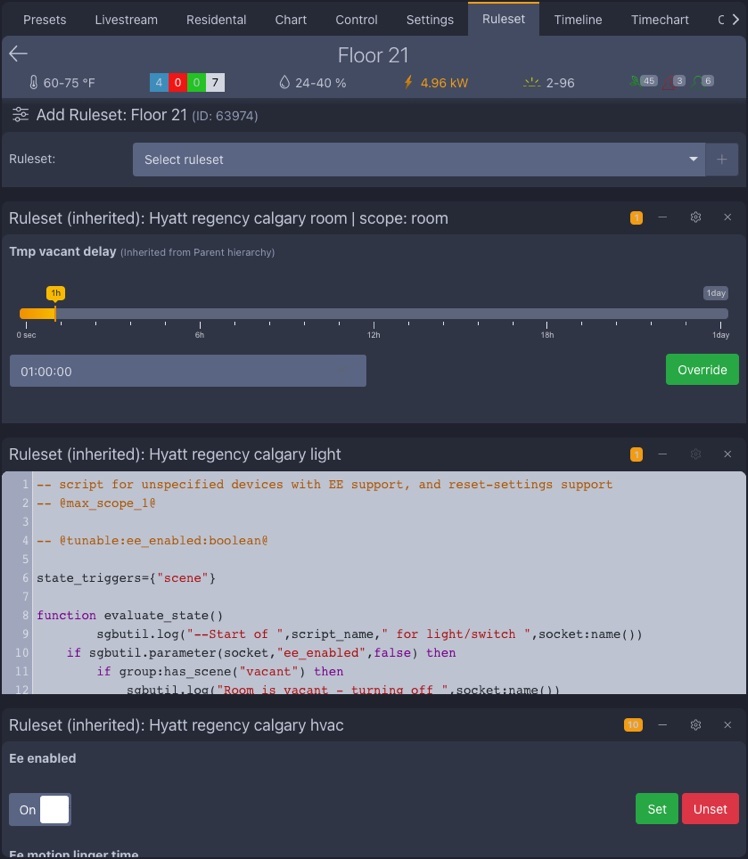Select the Ruleset tab
This screenshot has width=748, height=859.
[503, 19]
